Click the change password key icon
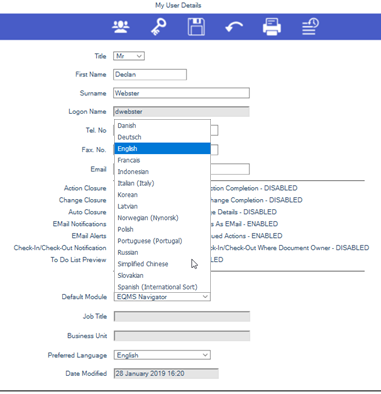This screenshot has height=394, width=381. click(159, 27)
